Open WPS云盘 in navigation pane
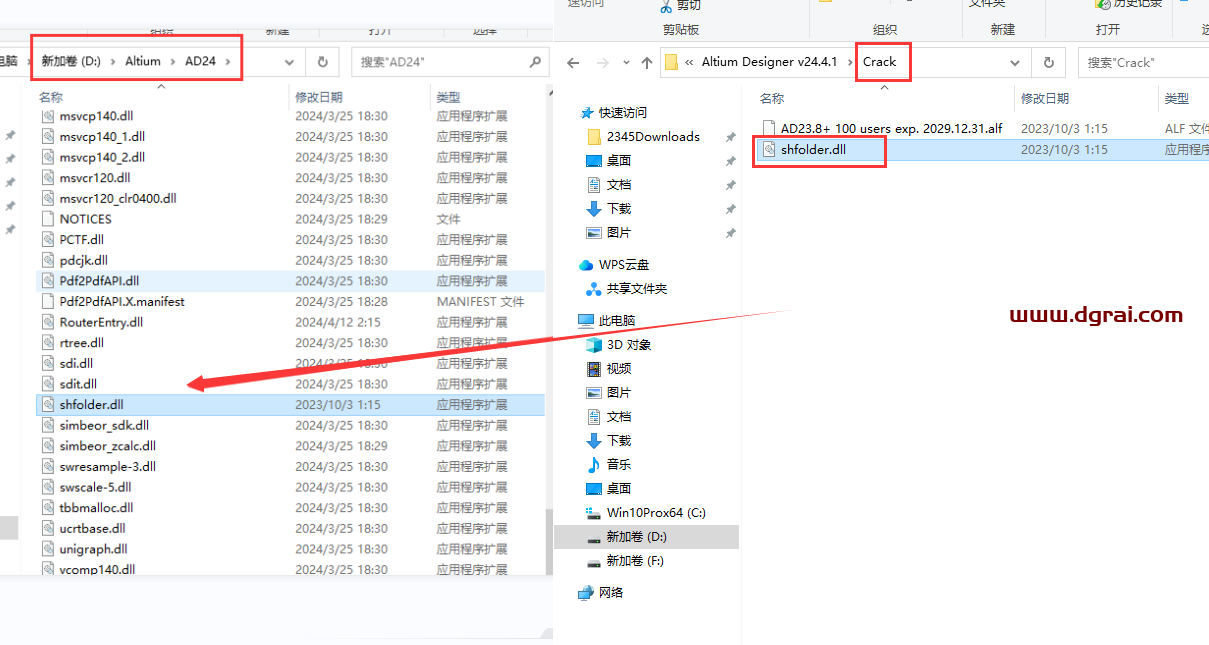 pos(624,264)
